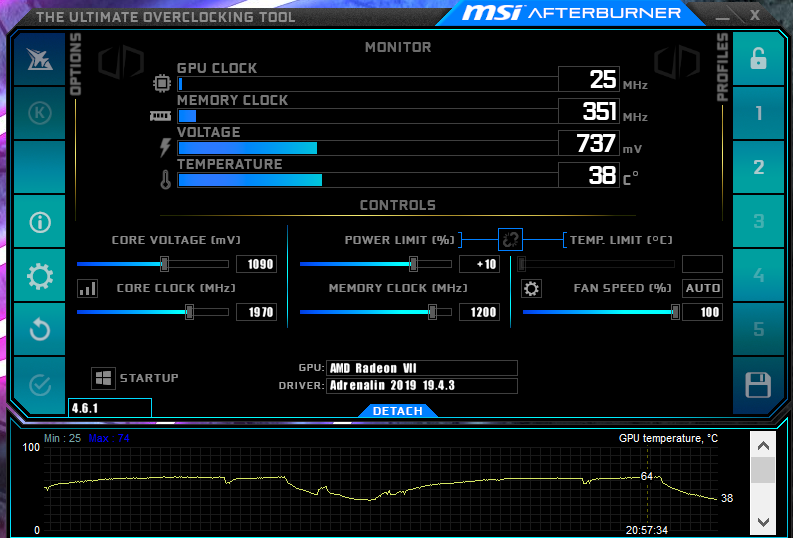The image size is (793, 538).
Task: Click the Memory Clock slider handle
Action: [x=432, y=312]
